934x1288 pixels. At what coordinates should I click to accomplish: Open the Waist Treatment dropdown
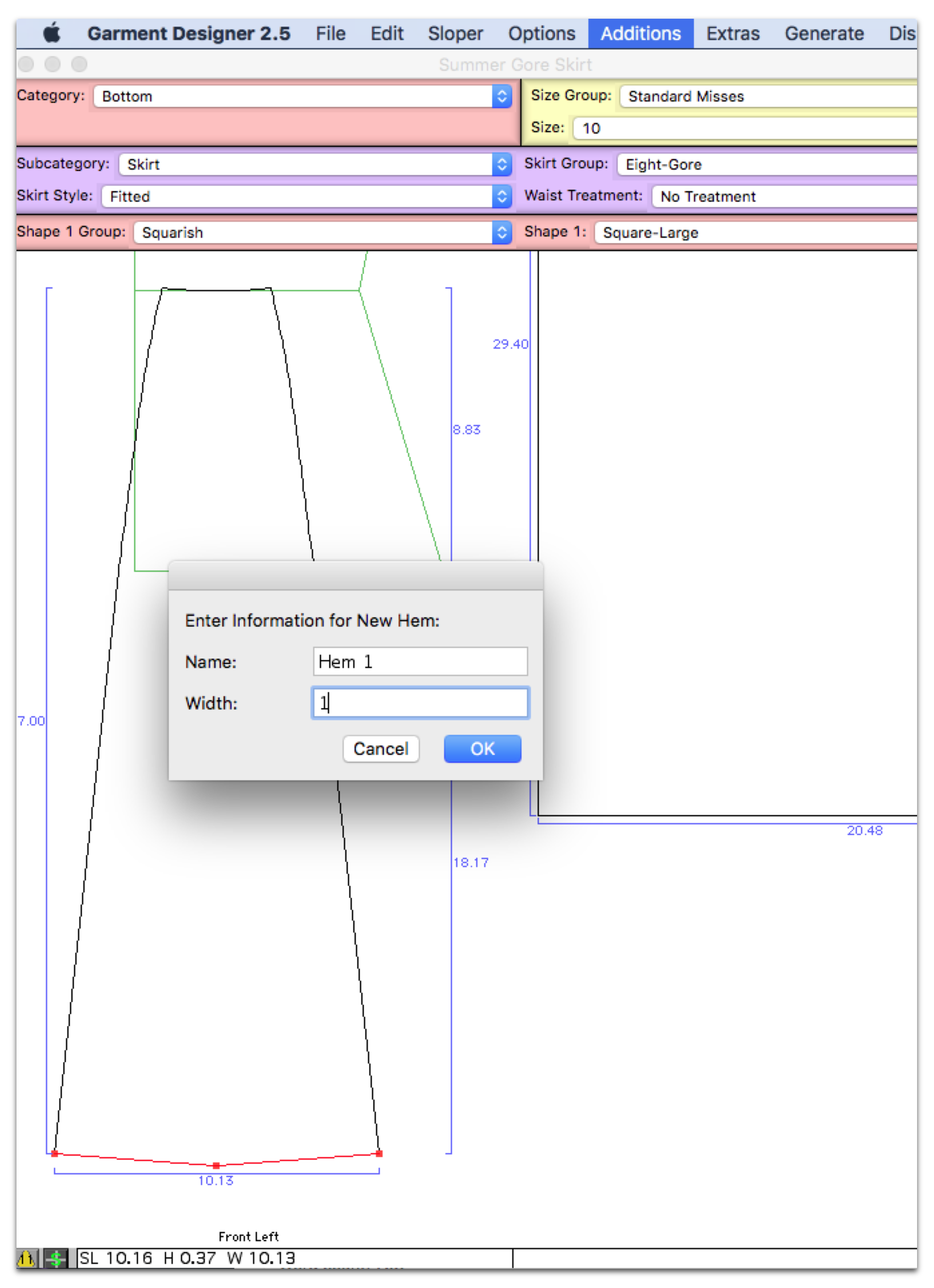[784, 196]
